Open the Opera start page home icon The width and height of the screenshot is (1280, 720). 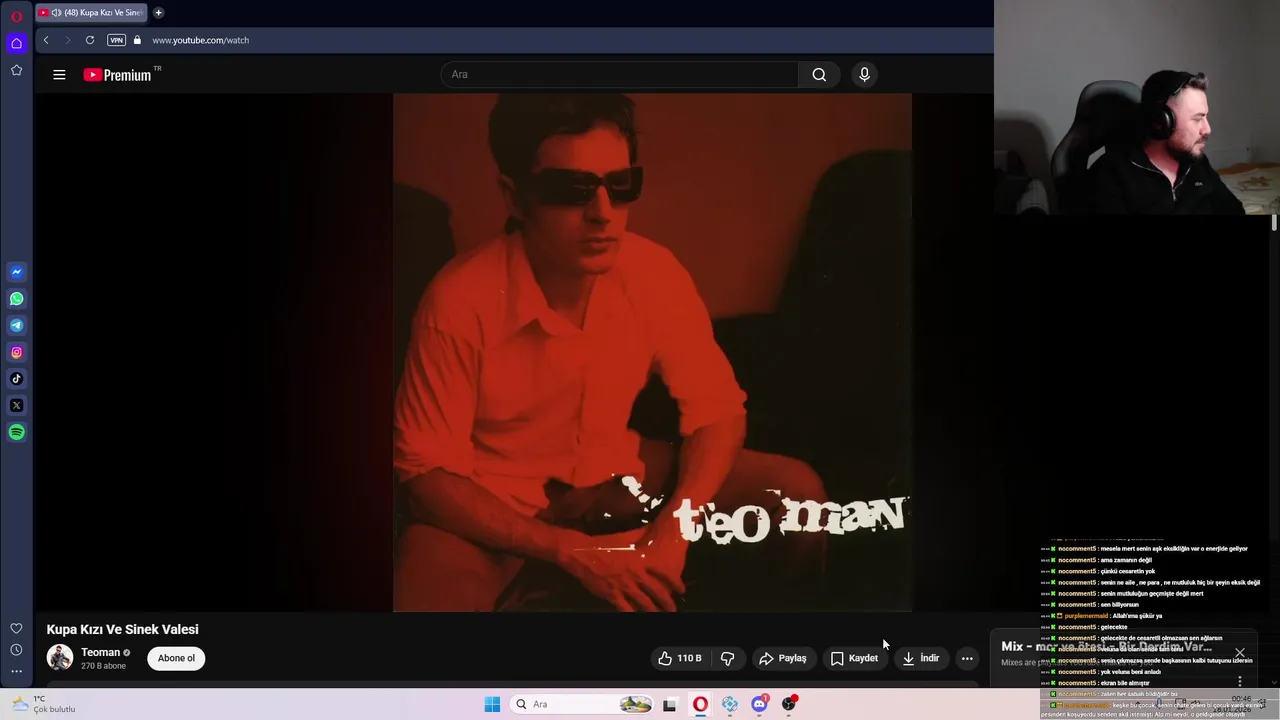click(x=16, y=43)
